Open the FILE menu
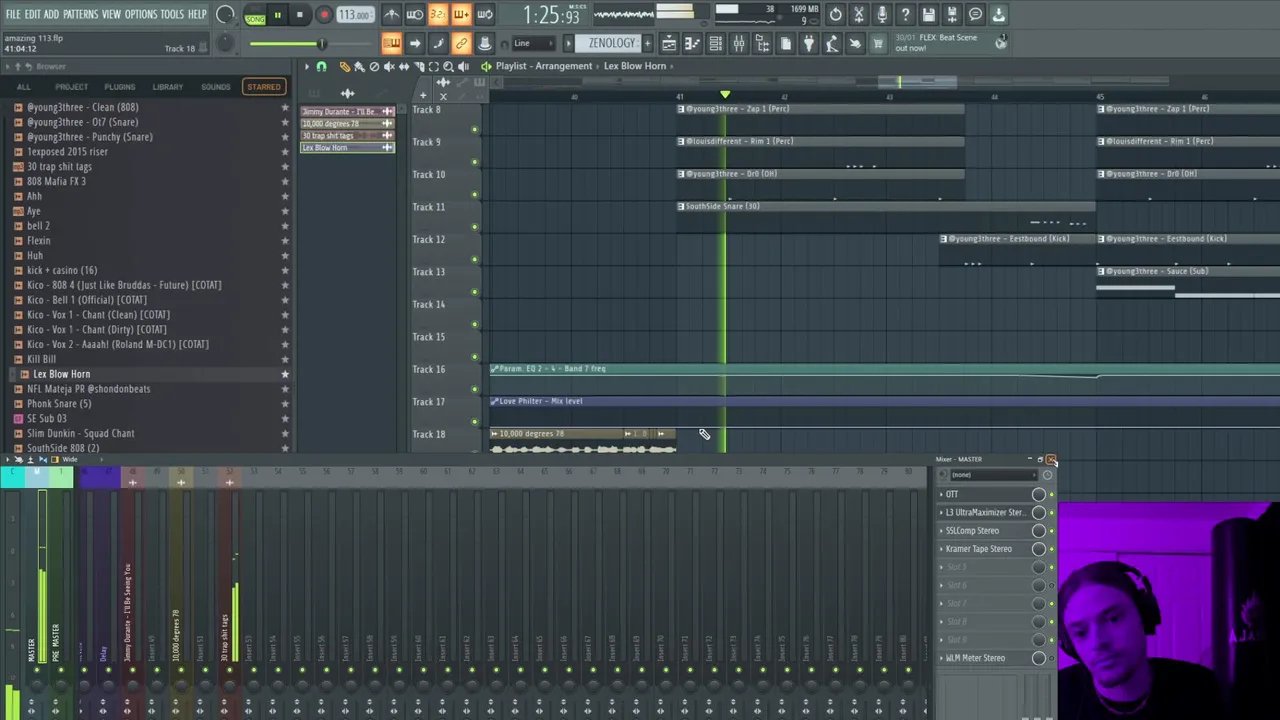Image resolution: width=1280 pixels, height=720 pixels. tap(13, 14)
